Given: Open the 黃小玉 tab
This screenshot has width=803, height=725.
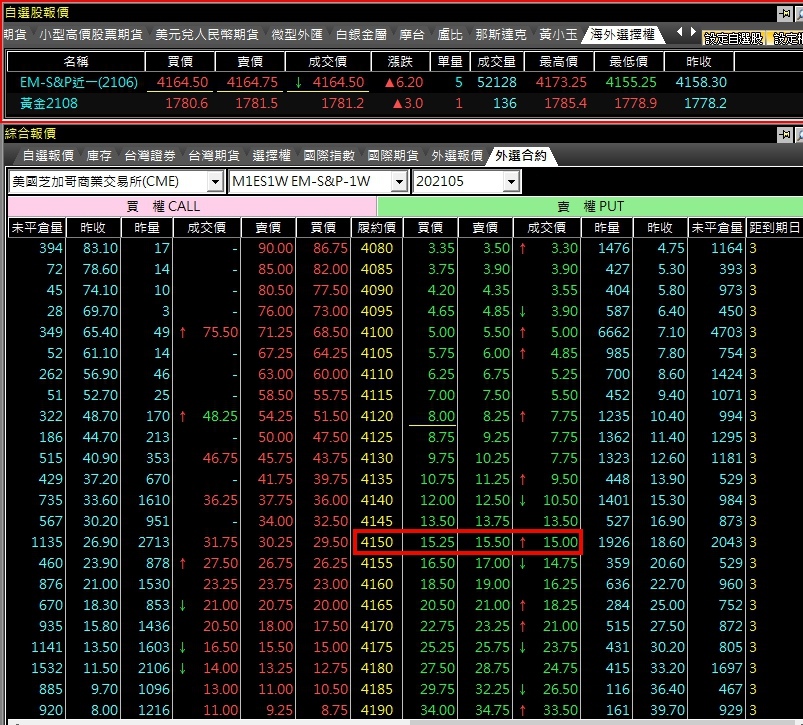Looking at the screenshot, I should coord(558,34).
